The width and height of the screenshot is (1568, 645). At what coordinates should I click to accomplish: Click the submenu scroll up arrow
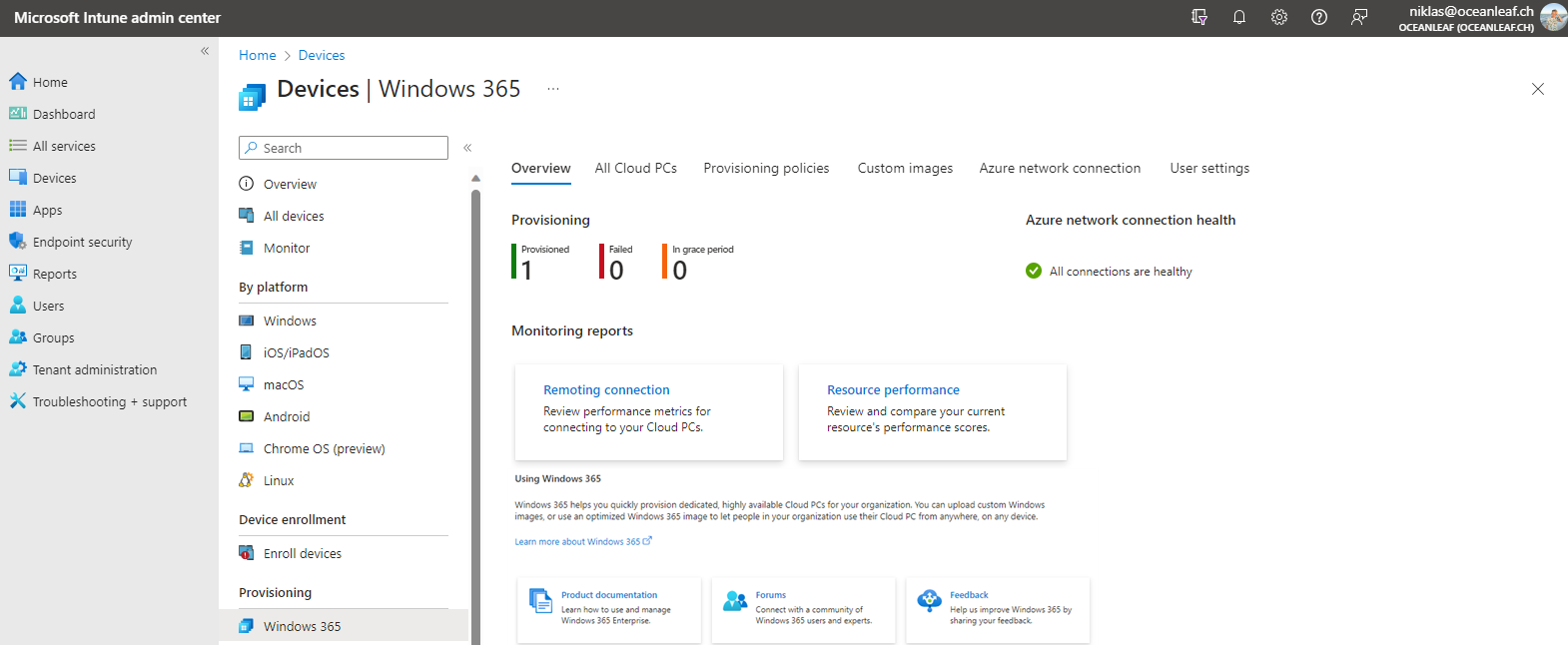(475, 179)
